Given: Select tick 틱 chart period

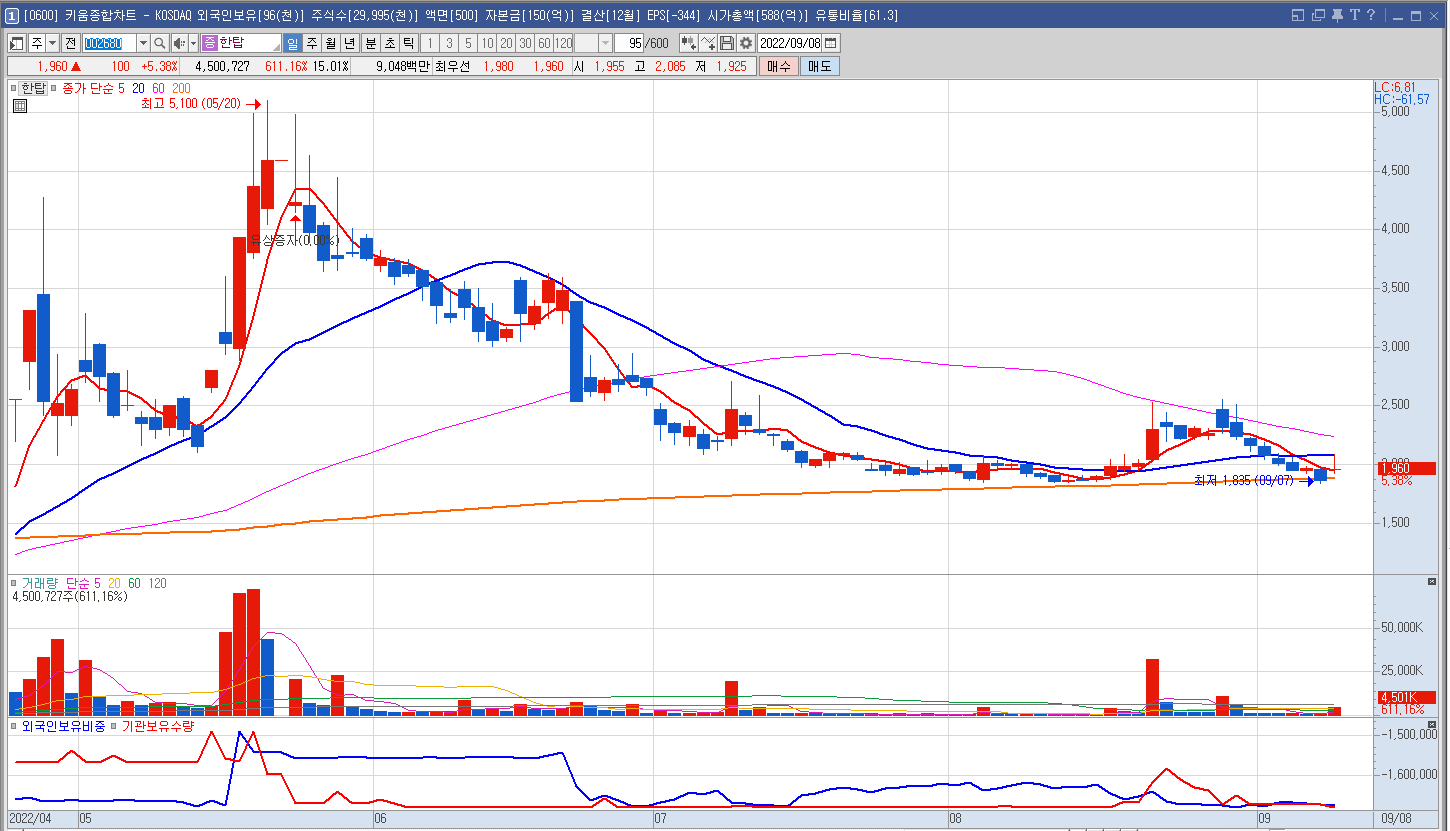Looking at the screenshot, I should tap(409, 43).
